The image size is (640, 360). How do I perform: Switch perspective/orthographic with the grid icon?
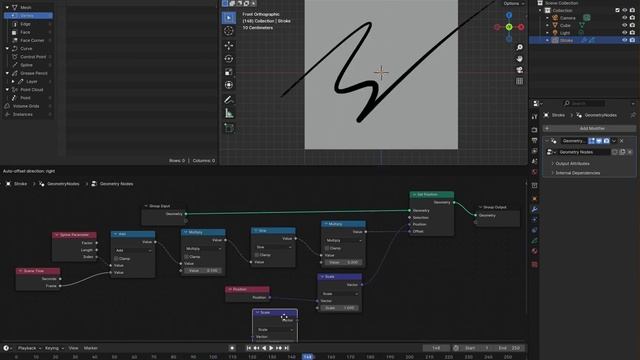coord(520,81)
